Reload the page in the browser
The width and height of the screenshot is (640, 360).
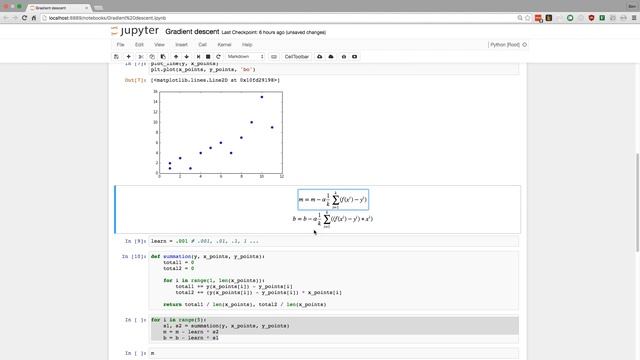24,18
